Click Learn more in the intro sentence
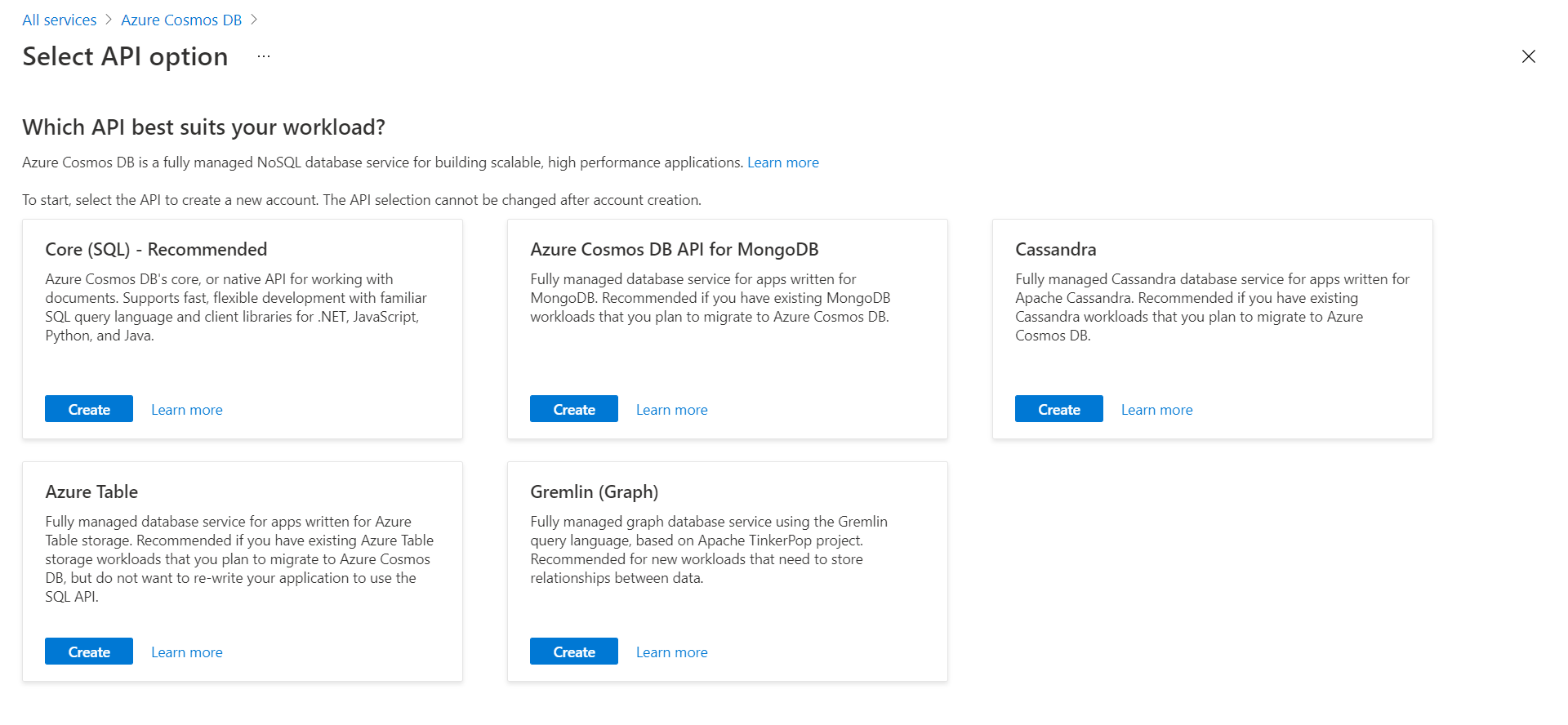The image size is (1568, 725). coord(782,162)
